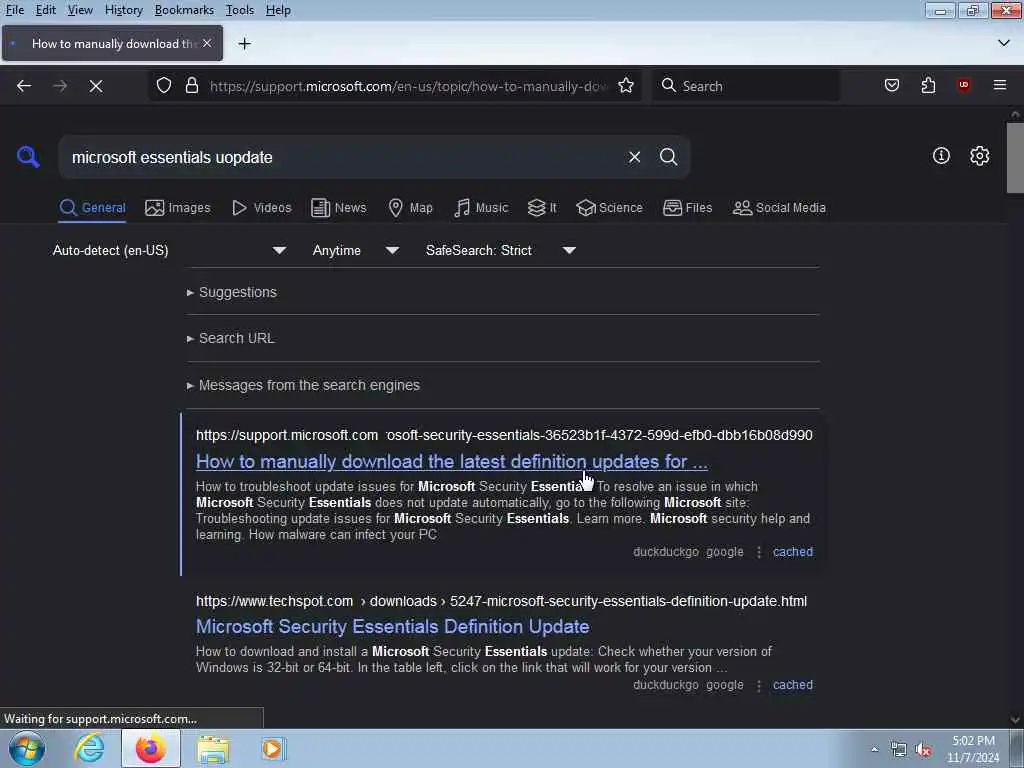
Task: Bookmark this page with the star icon
Action: [626, 86]
